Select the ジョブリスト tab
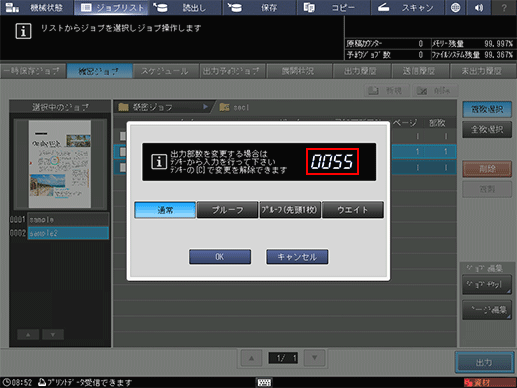The height and width of the screenshot is (388, 517). pos(111,7)
